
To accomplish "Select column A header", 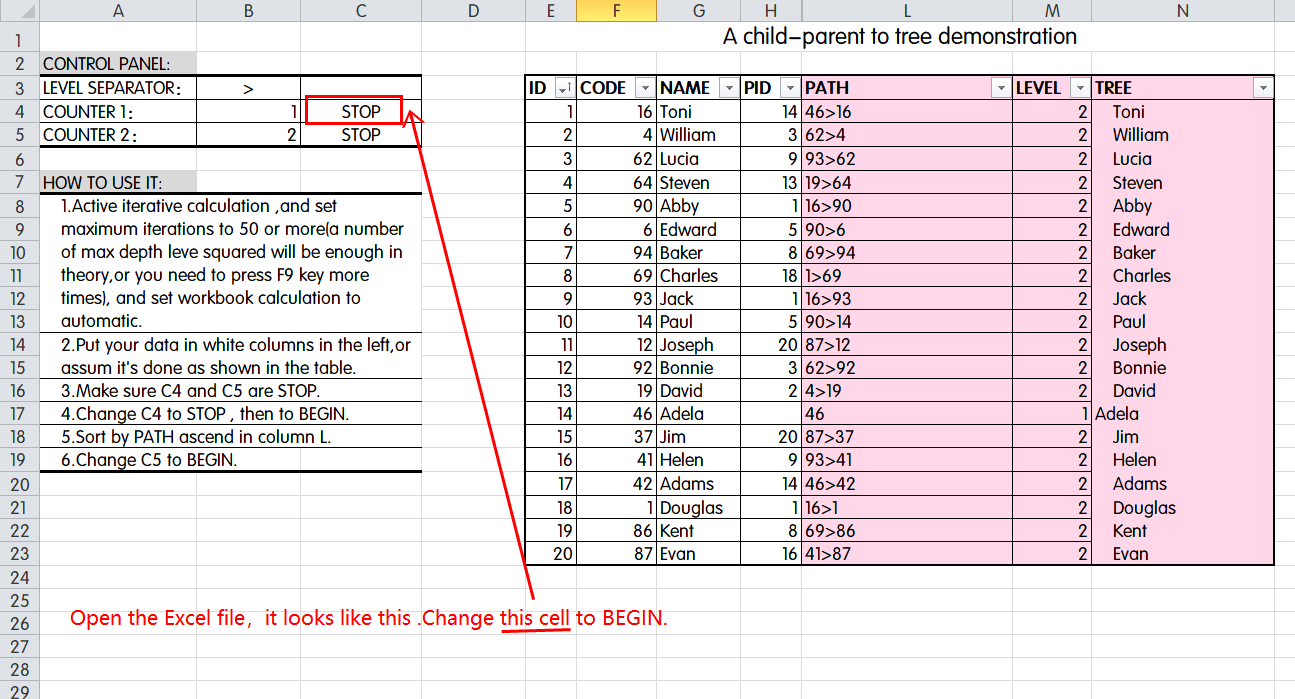I will pos(118,10).
